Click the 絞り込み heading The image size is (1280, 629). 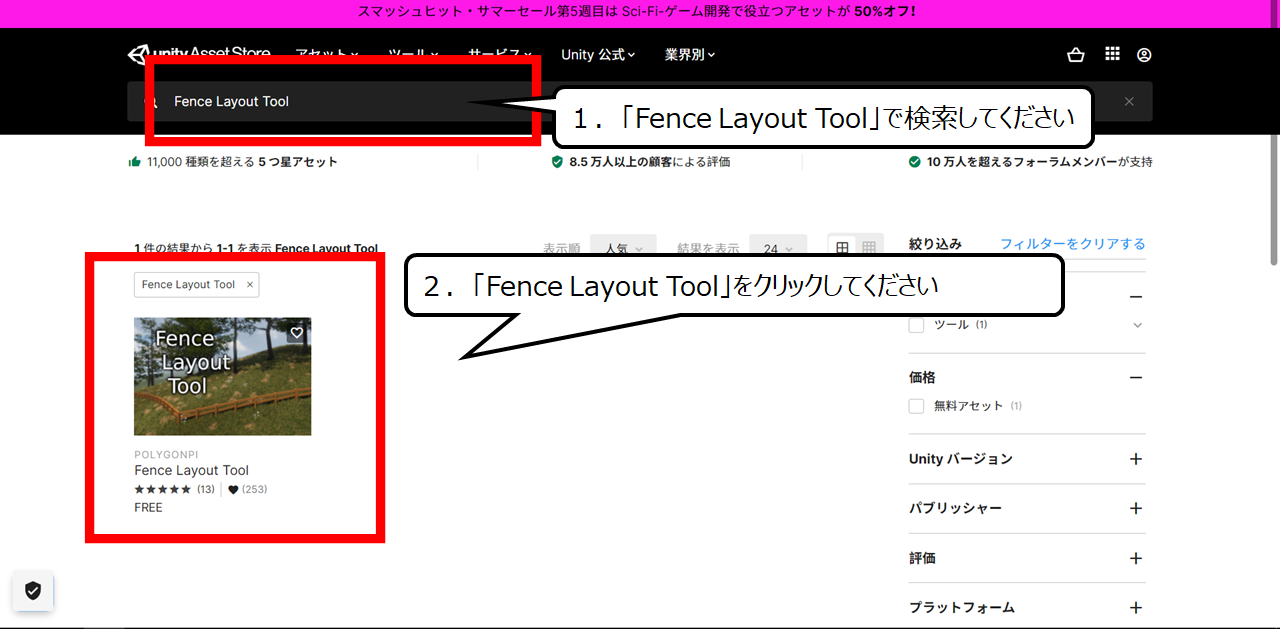(x=935, y=243)
